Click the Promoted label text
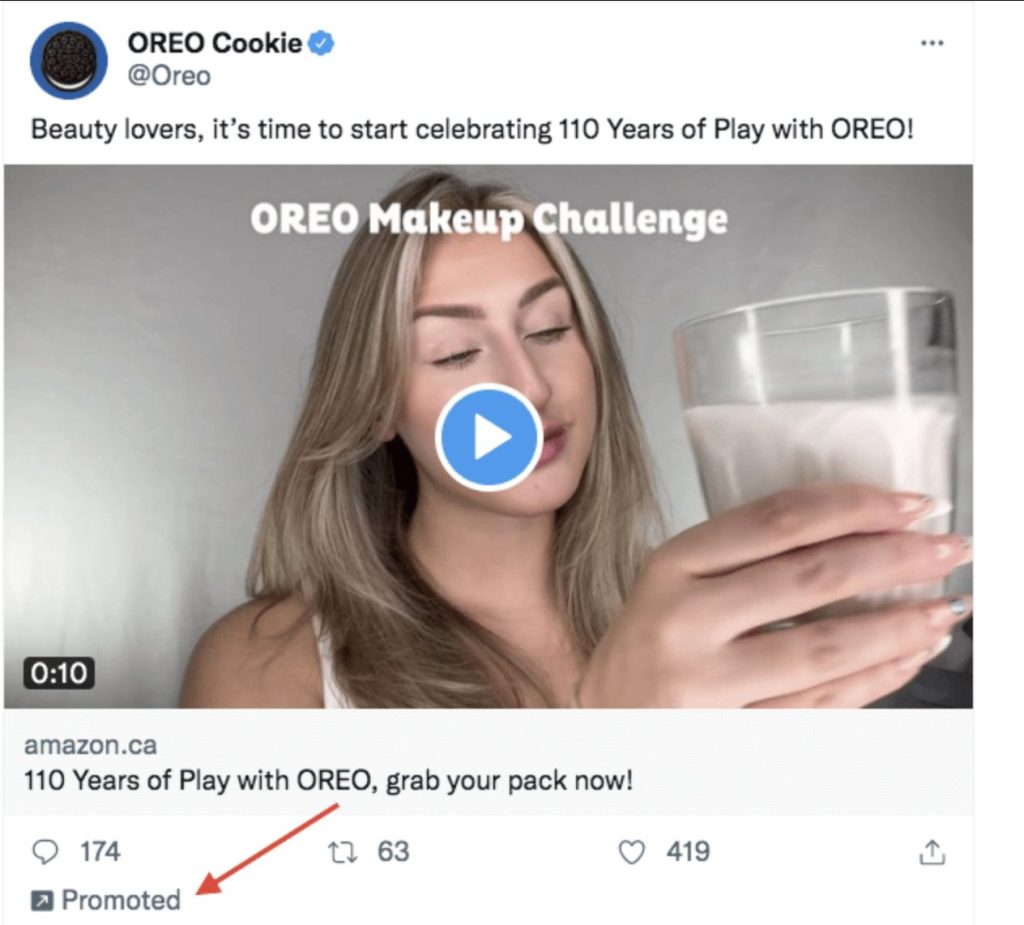This screenshot has width=1024, height=925. tap(121, 900)
